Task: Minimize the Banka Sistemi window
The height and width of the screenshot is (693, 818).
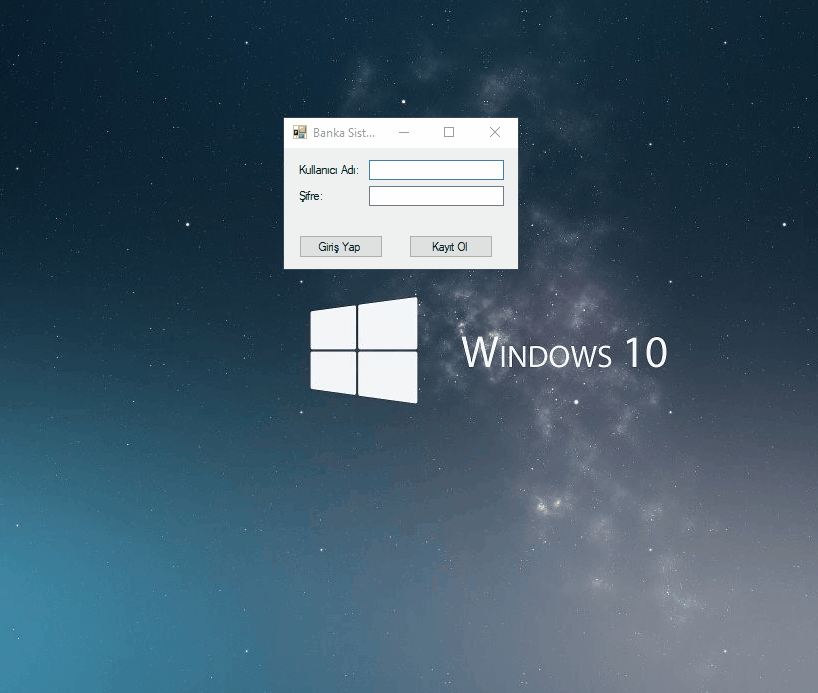Action: [404, 133]
